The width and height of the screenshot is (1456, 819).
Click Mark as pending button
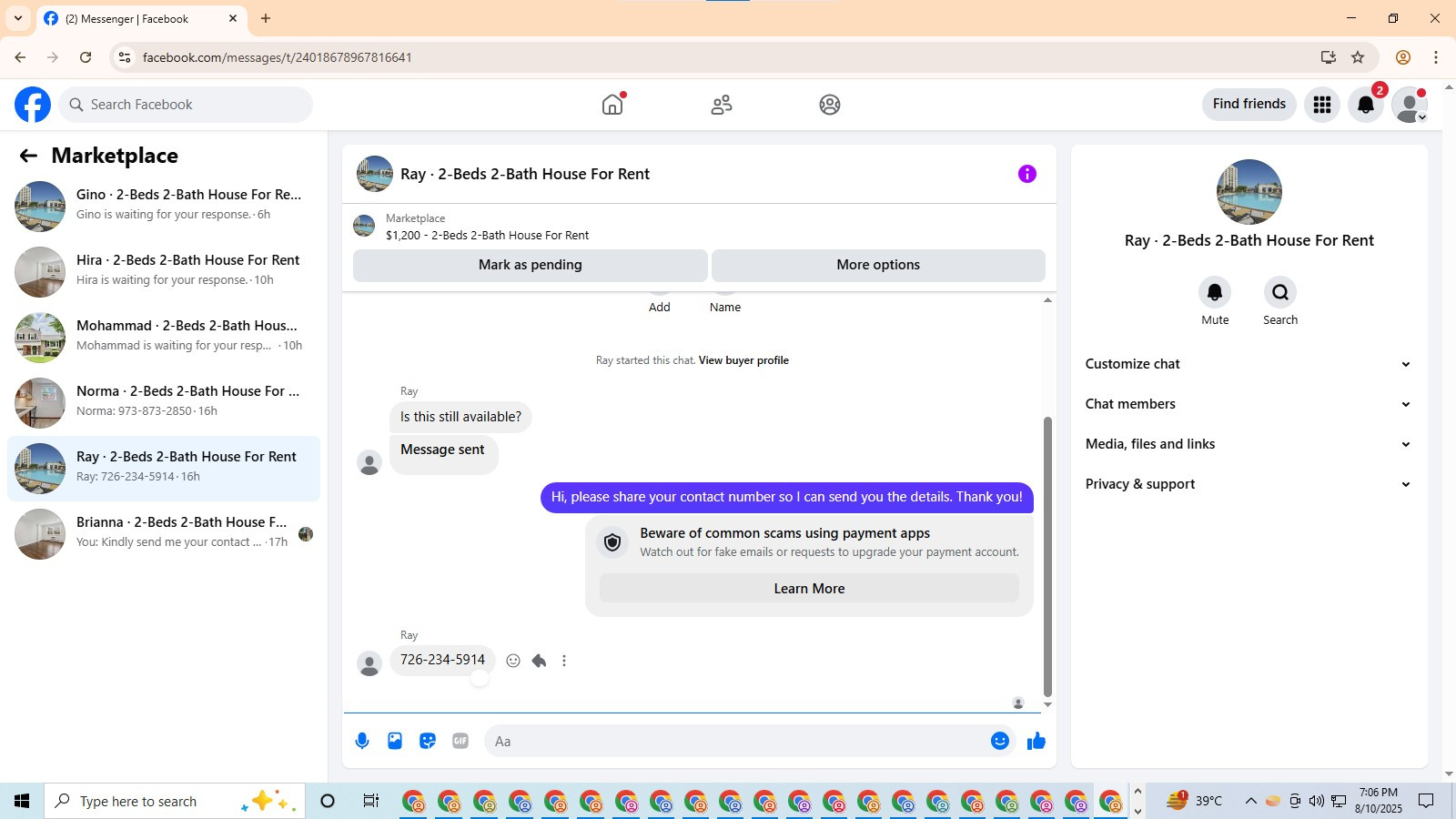(x=531, y=265)
